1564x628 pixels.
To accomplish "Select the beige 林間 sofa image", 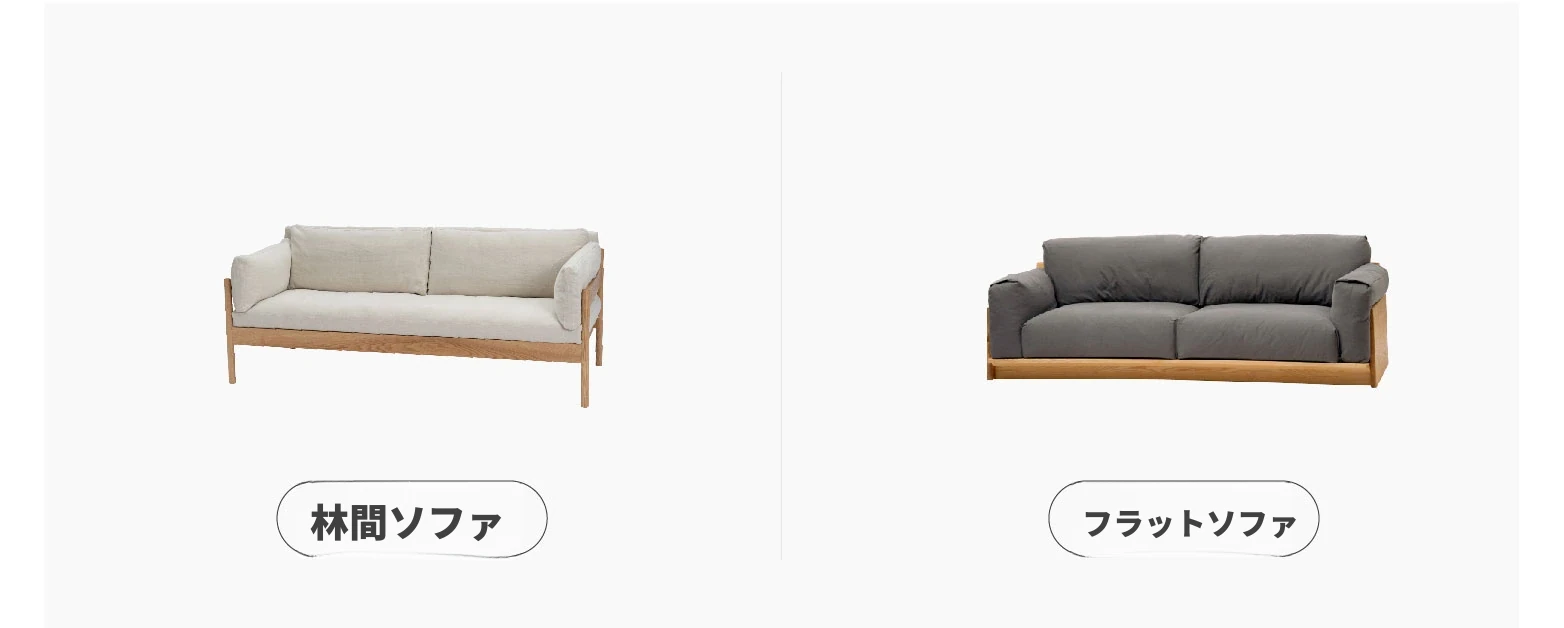I will [414, 315].
